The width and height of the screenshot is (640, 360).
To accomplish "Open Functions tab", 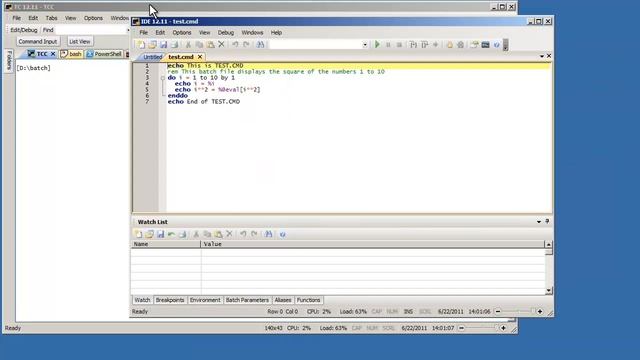I will pos(308,300).
